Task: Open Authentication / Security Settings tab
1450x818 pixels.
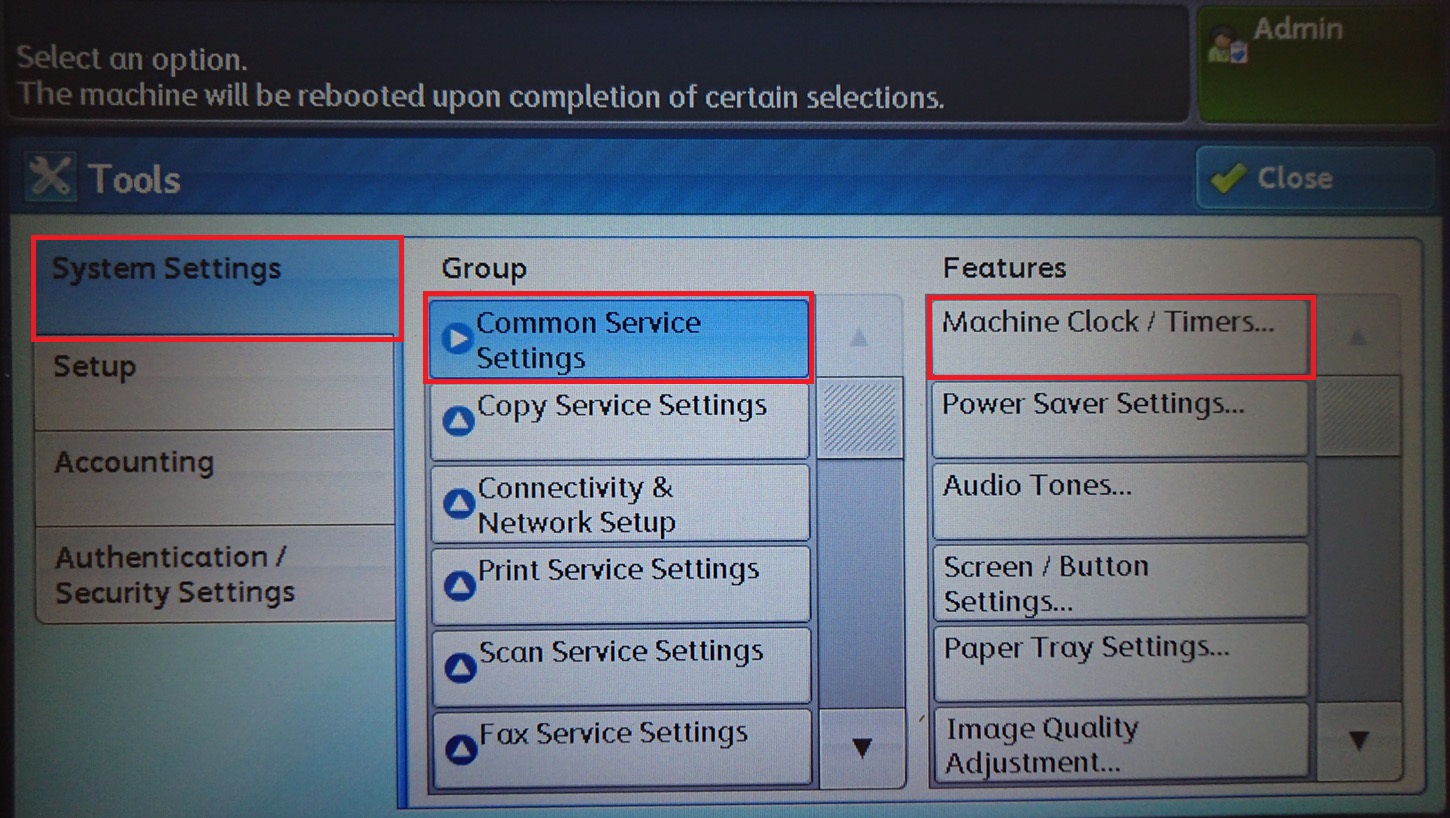Action: (x=215, y=574)
